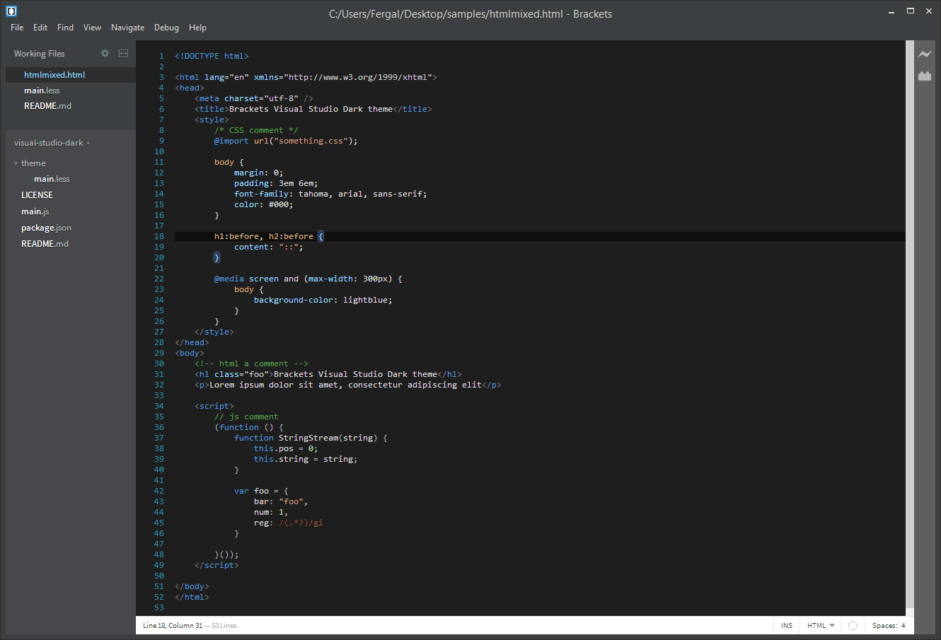
Task: Open the Working Files gear settings icon
Action: coord(104,53)
